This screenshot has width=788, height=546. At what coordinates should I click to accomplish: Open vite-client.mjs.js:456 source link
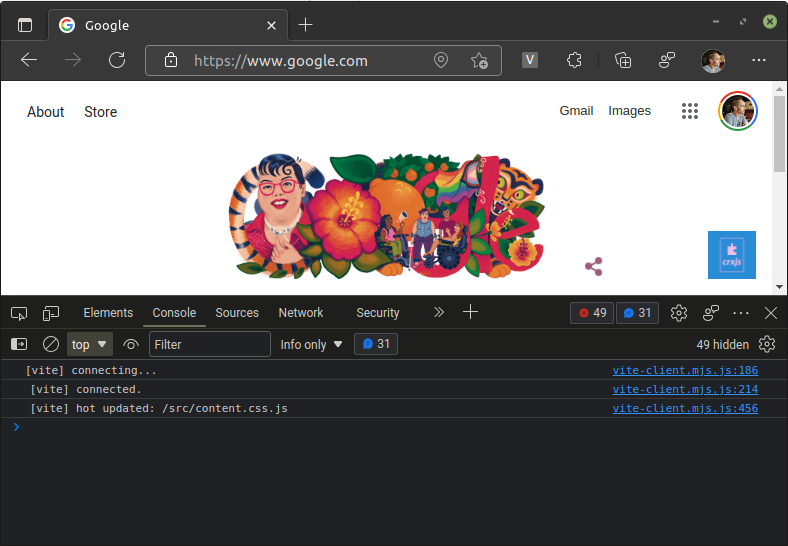click(x=685, y=408)
